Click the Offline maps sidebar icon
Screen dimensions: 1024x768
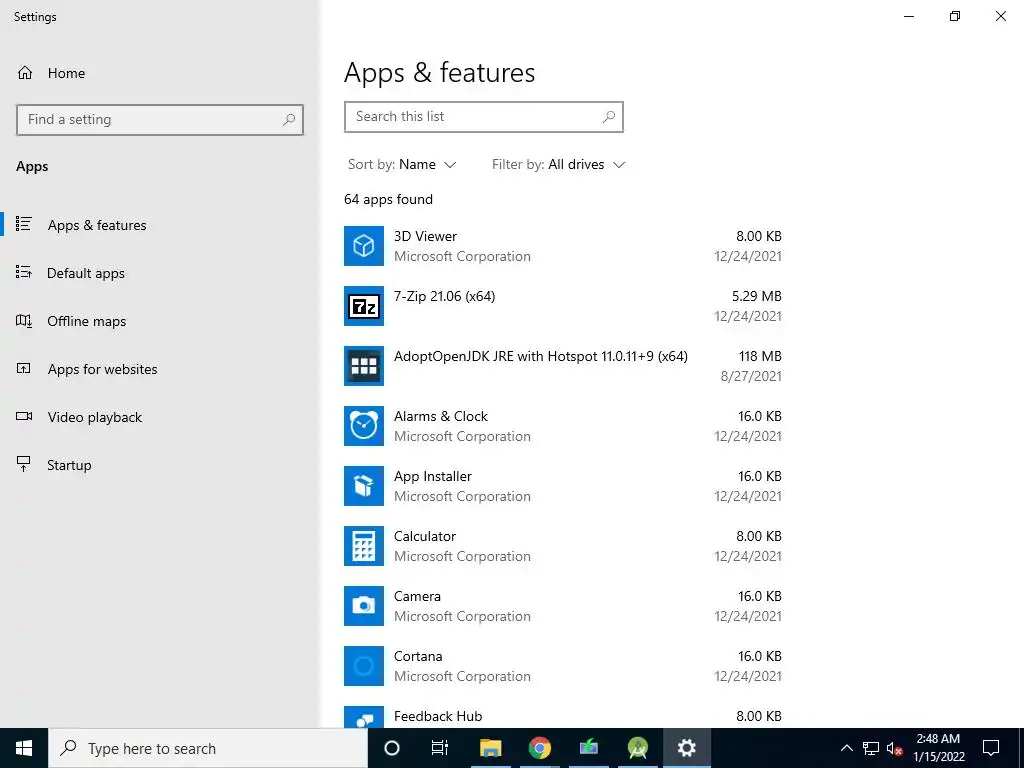[x=24, y=321]
